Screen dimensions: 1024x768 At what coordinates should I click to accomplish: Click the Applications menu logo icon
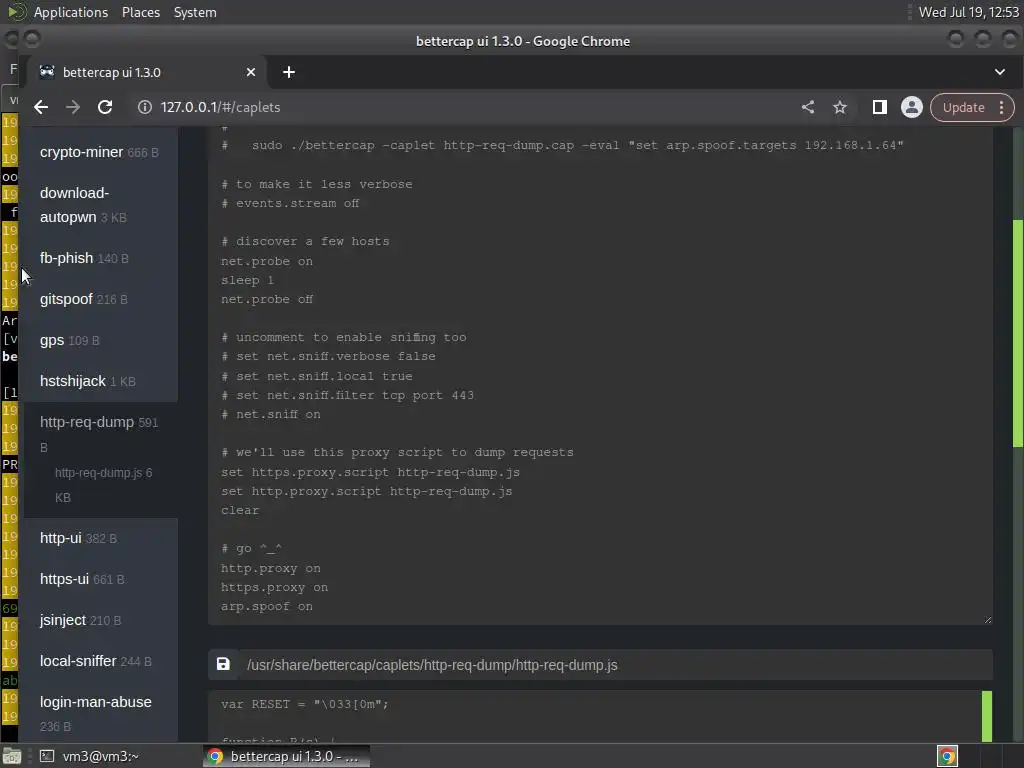(16, 12)
